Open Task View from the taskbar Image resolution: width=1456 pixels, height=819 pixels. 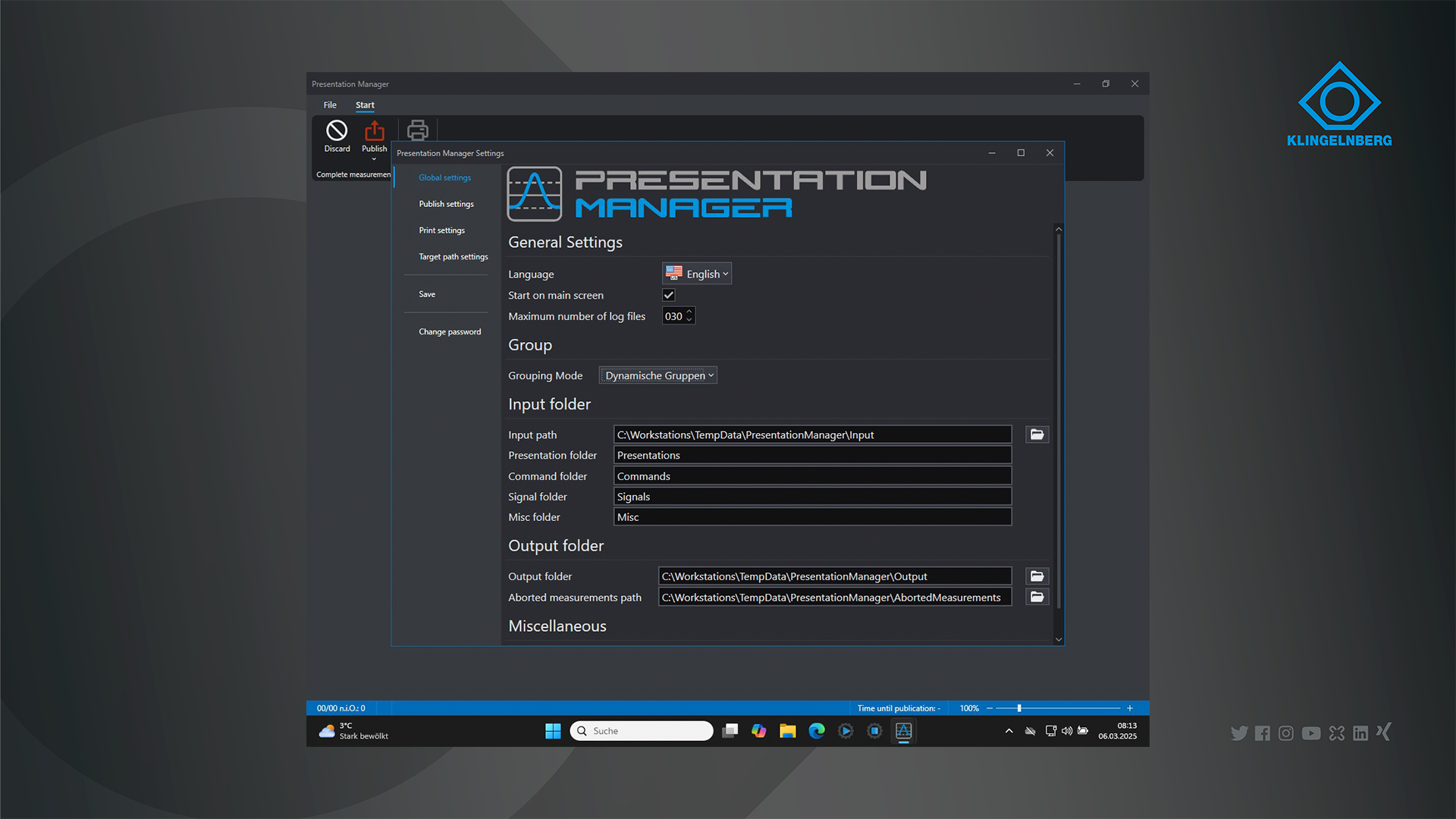coord(730,731)
